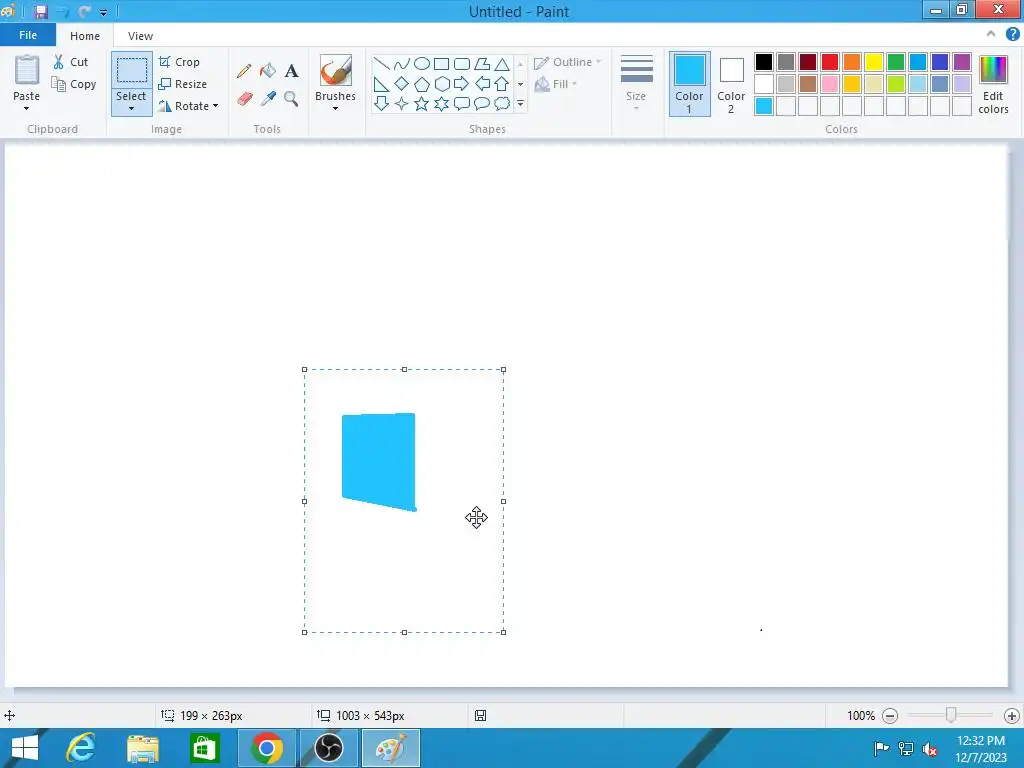Viewport: 1024px width, 768px height.
Task: Open File Explorer from the taskbar
Action: point(143,748)
